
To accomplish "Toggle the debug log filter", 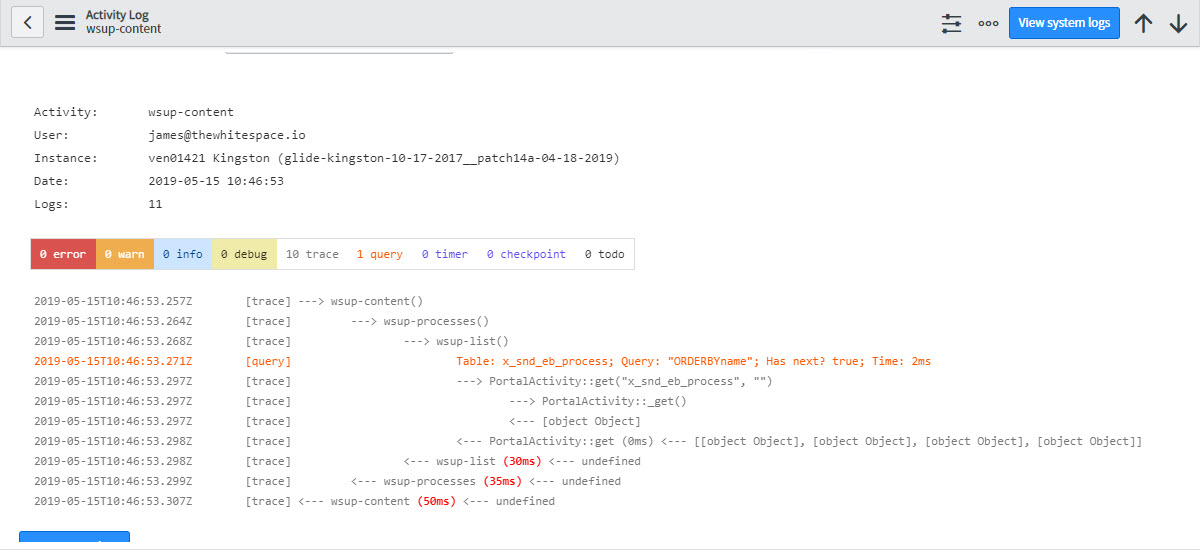I will (244, 254).
